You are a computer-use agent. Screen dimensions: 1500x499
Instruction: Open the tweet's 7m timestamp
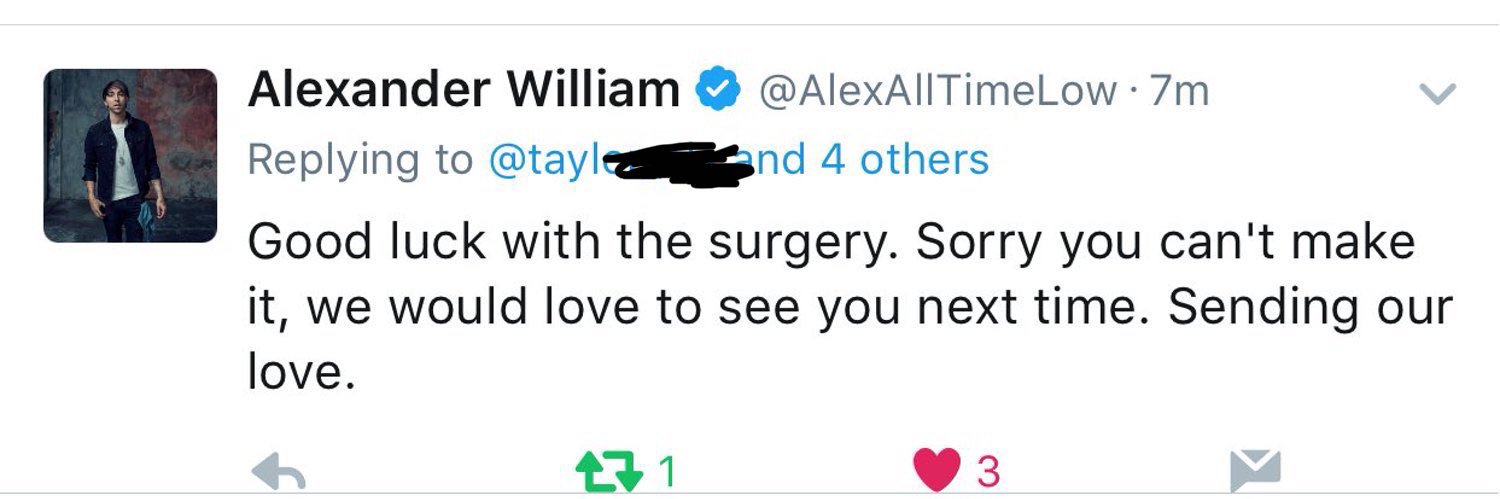[x=1180, y=92]
